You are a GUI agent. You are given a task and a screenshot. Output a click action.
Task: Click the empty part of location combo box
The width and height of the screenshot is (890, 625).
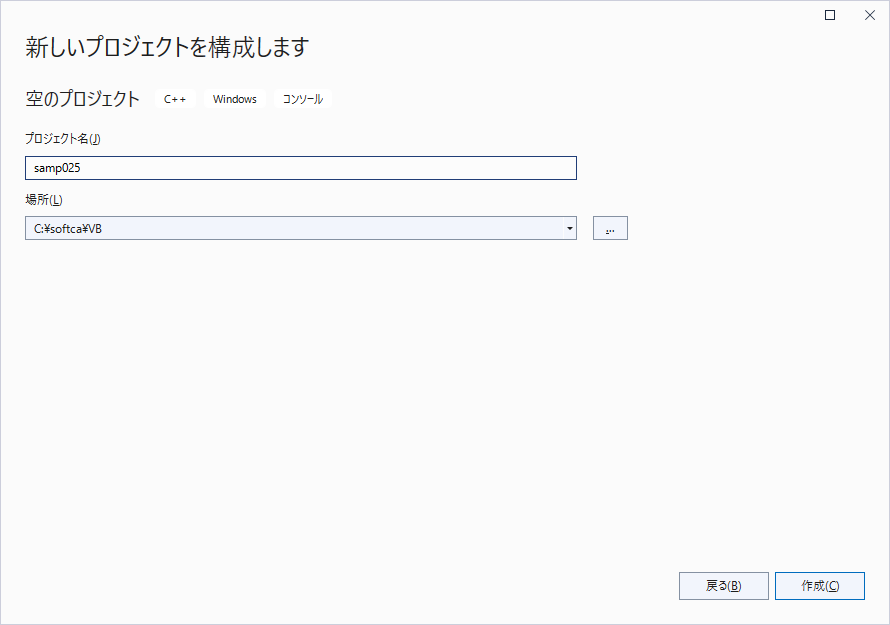[350, 228]
